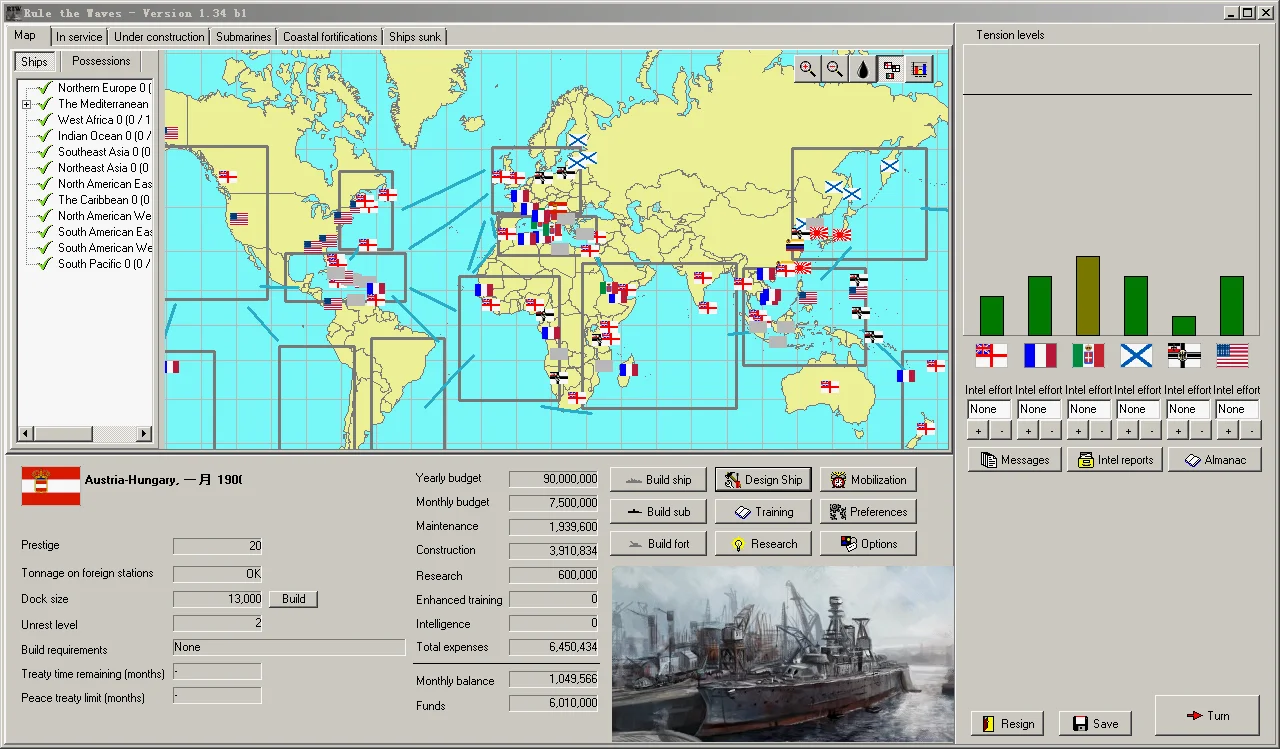Open Preferences
1280x749 pixels.
click(x=868, y=512)
